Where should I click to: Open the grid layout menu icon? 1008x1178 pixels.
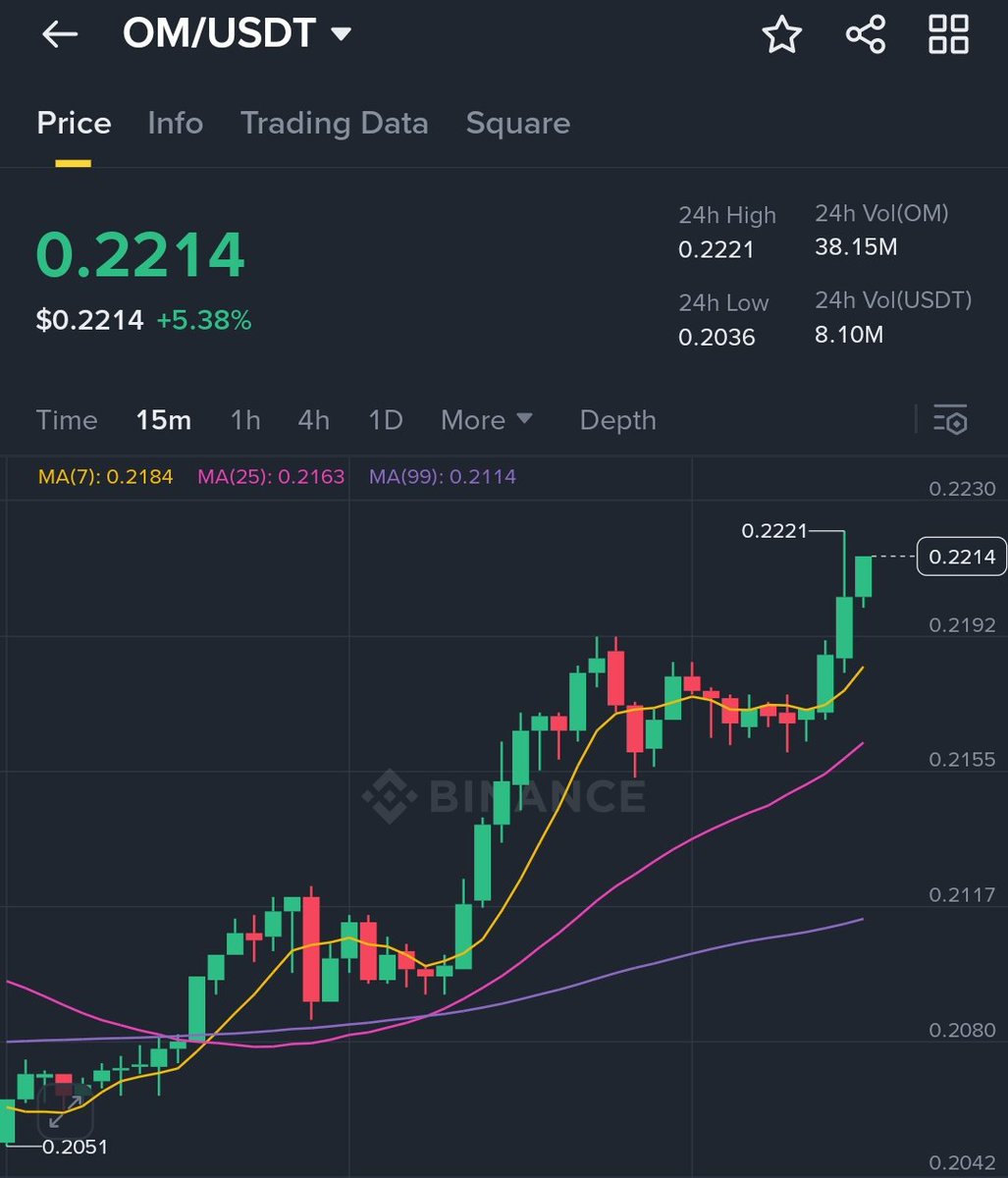pos(949,34)
